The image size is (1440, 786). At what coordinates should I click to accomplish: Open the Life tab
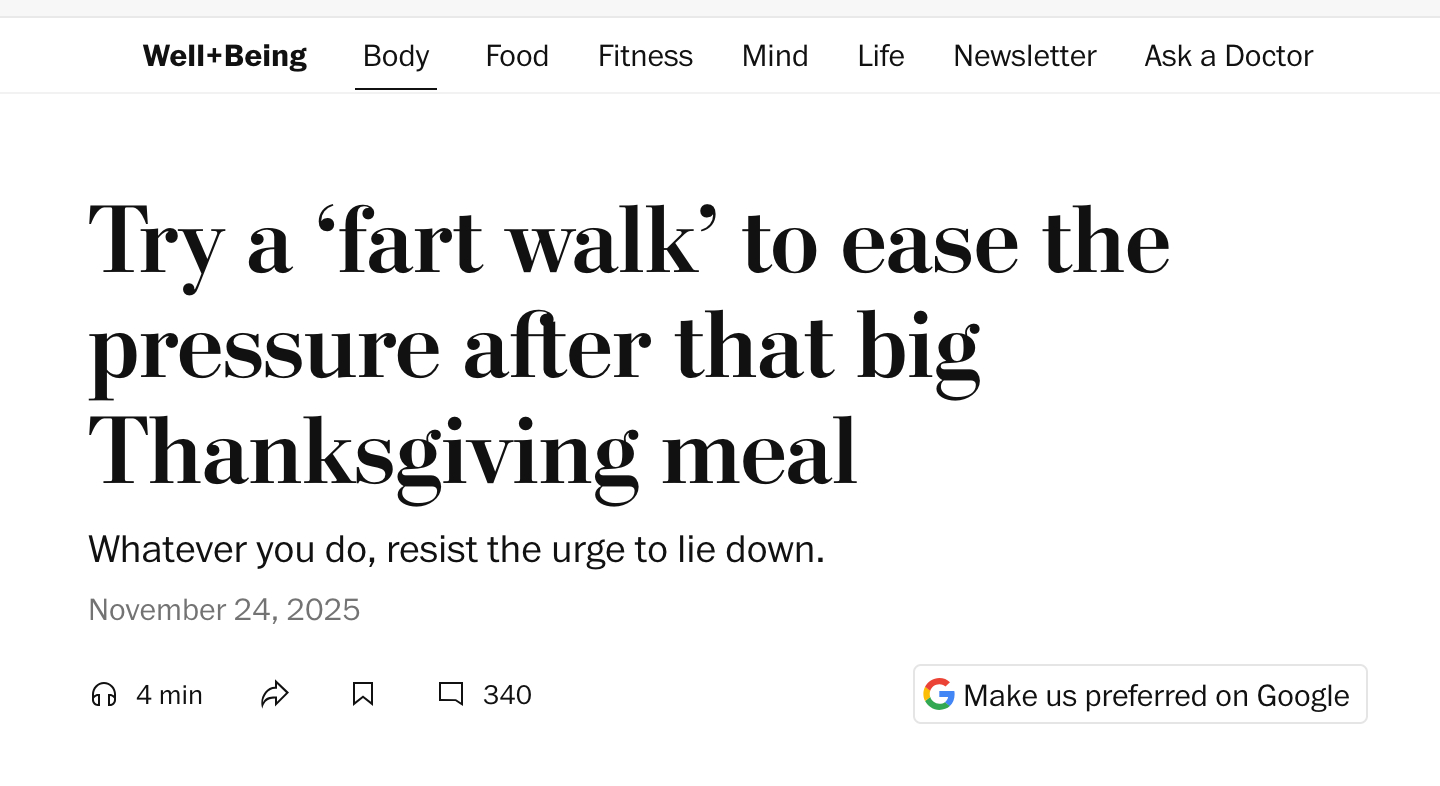coord(881,56)
